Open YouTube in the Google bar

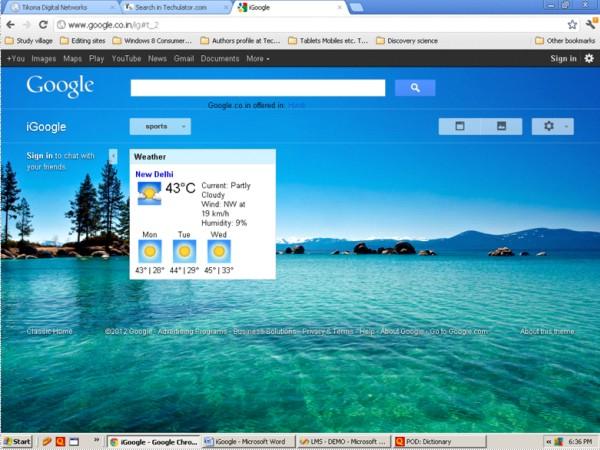126,59
